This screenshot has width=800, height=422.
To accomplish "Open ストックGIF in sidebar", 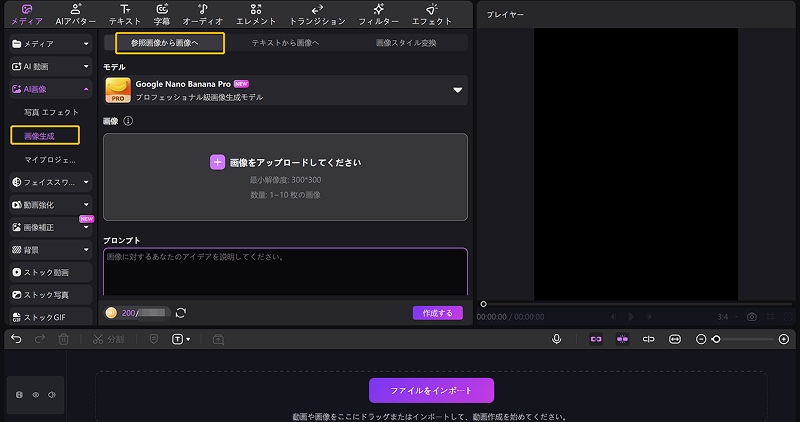I will [x=51, y=317].
